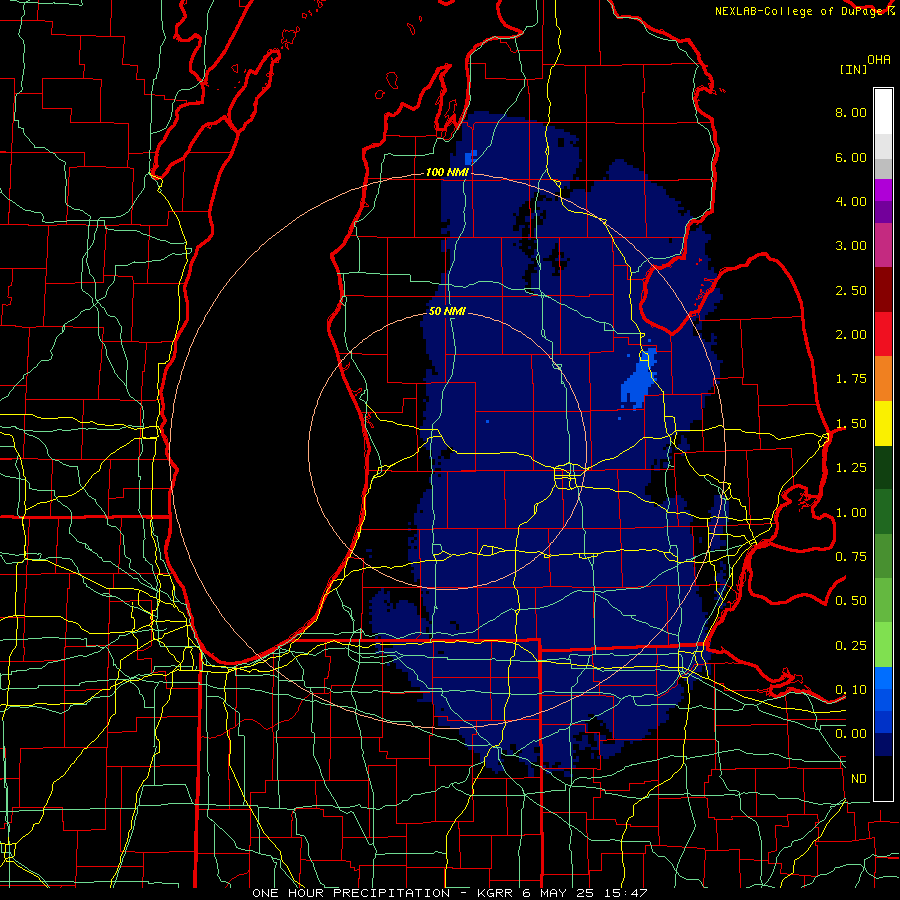Pick the yellow swatch in the color scale

click(883, 424)
